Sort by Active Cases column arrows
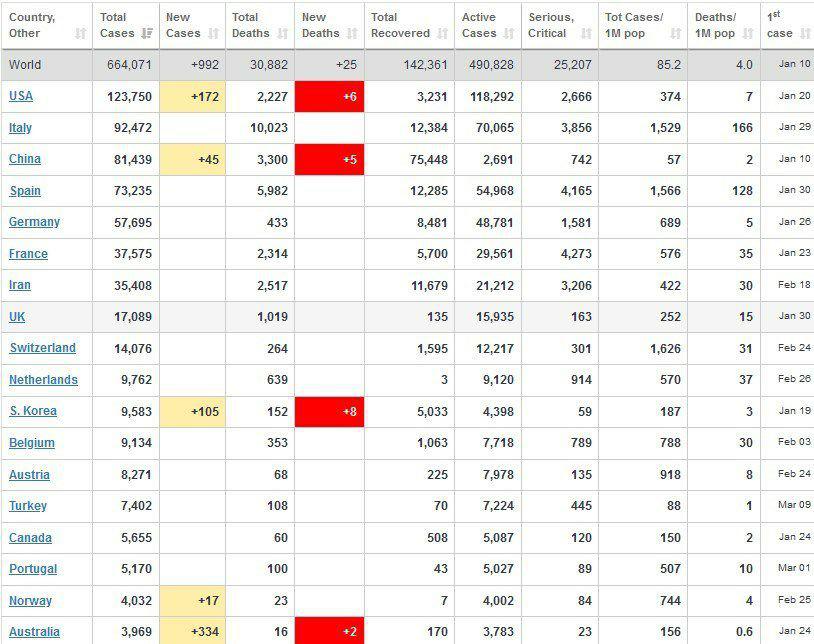Screen dimensions: 814x644 (509, 34)
